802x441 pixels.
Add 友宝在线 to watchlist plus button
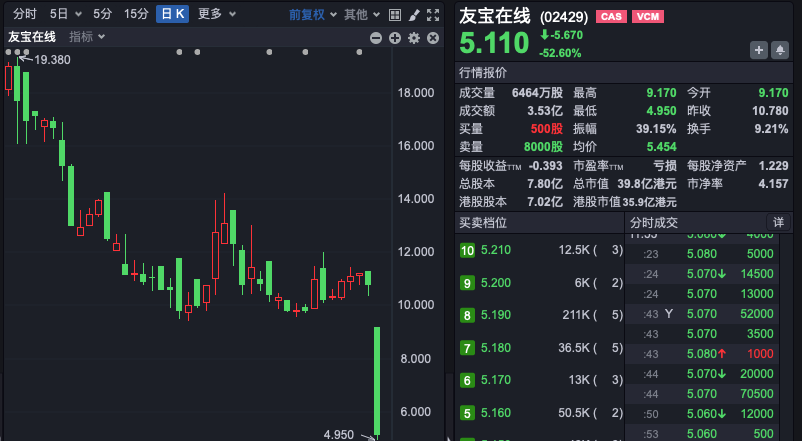coord(759,50)
